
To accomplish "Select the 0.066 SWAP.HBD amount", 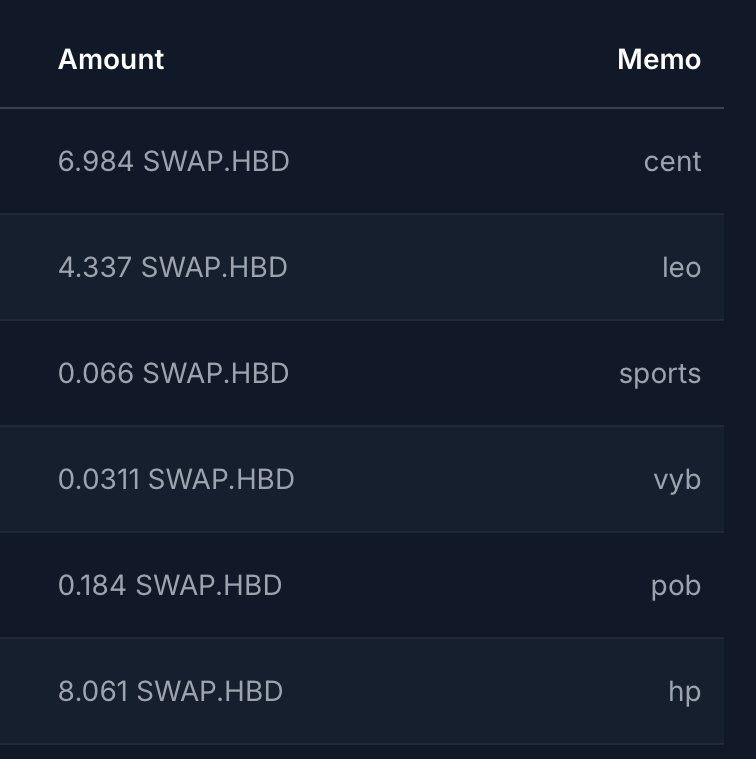I will pos(173,373).
